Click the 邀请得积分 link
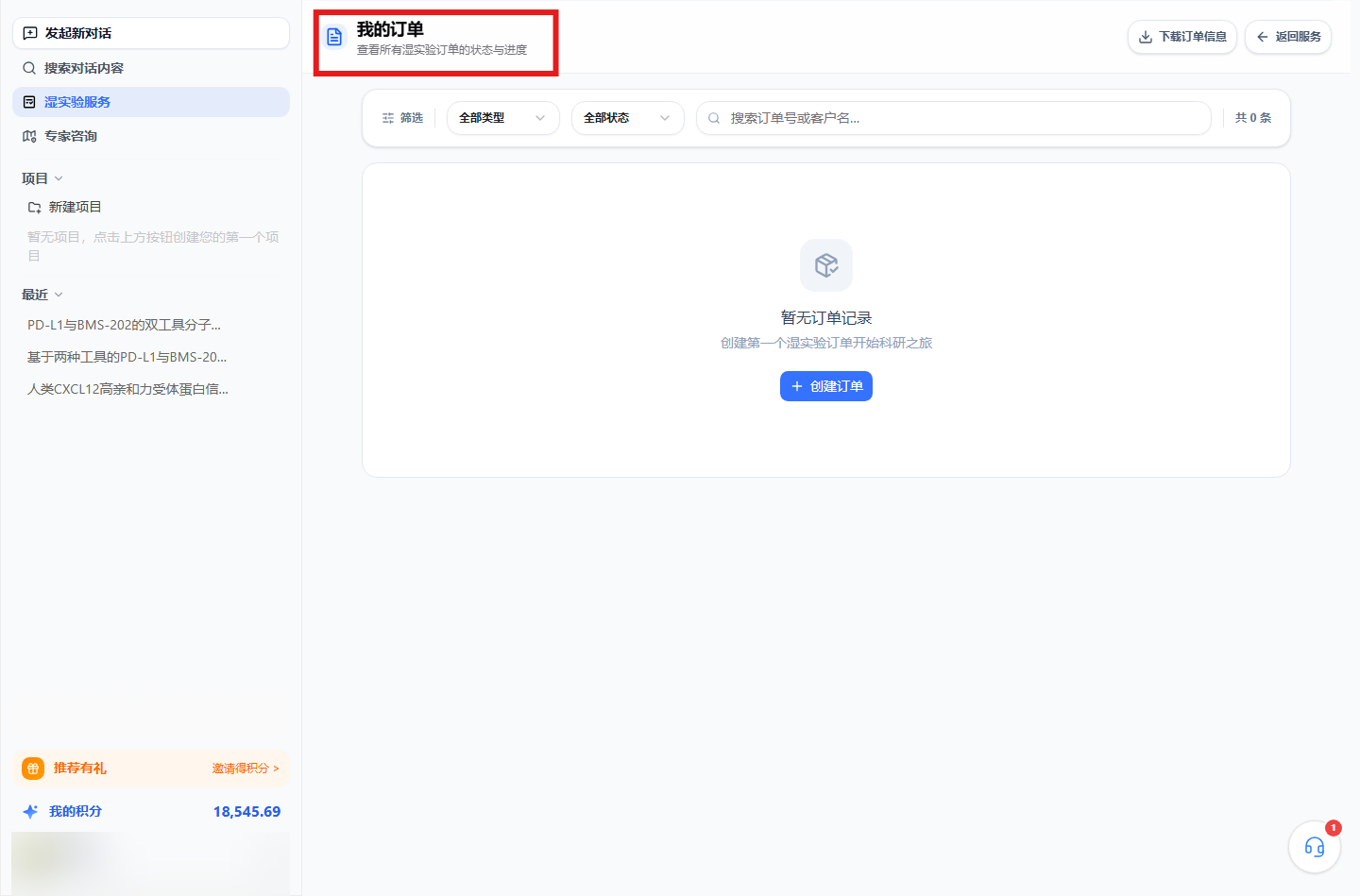Screen dimensions: 1360x896 point(246,769)
